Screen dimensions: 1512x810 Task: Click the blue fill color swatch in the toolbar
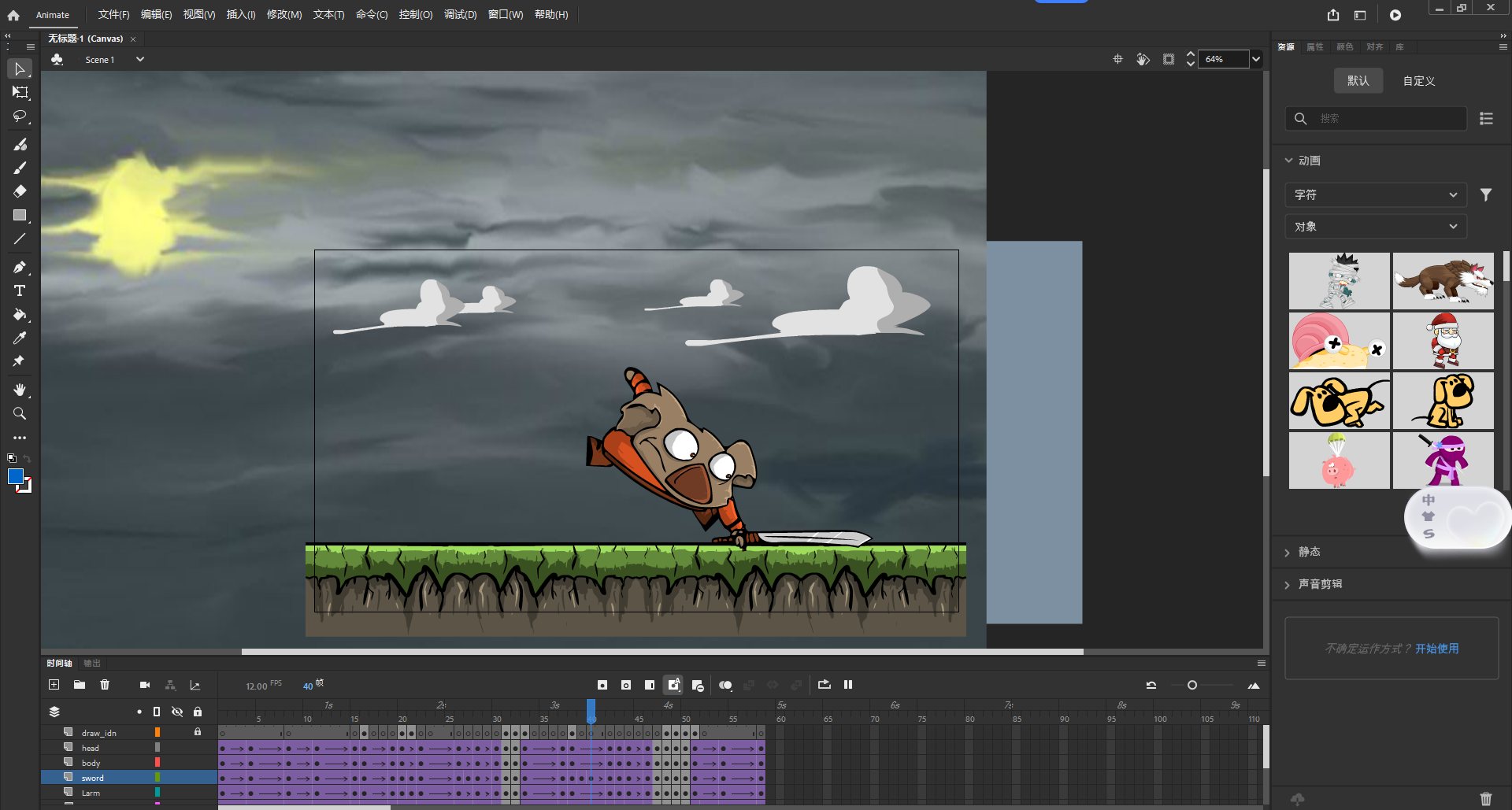(x=16, y=476)
